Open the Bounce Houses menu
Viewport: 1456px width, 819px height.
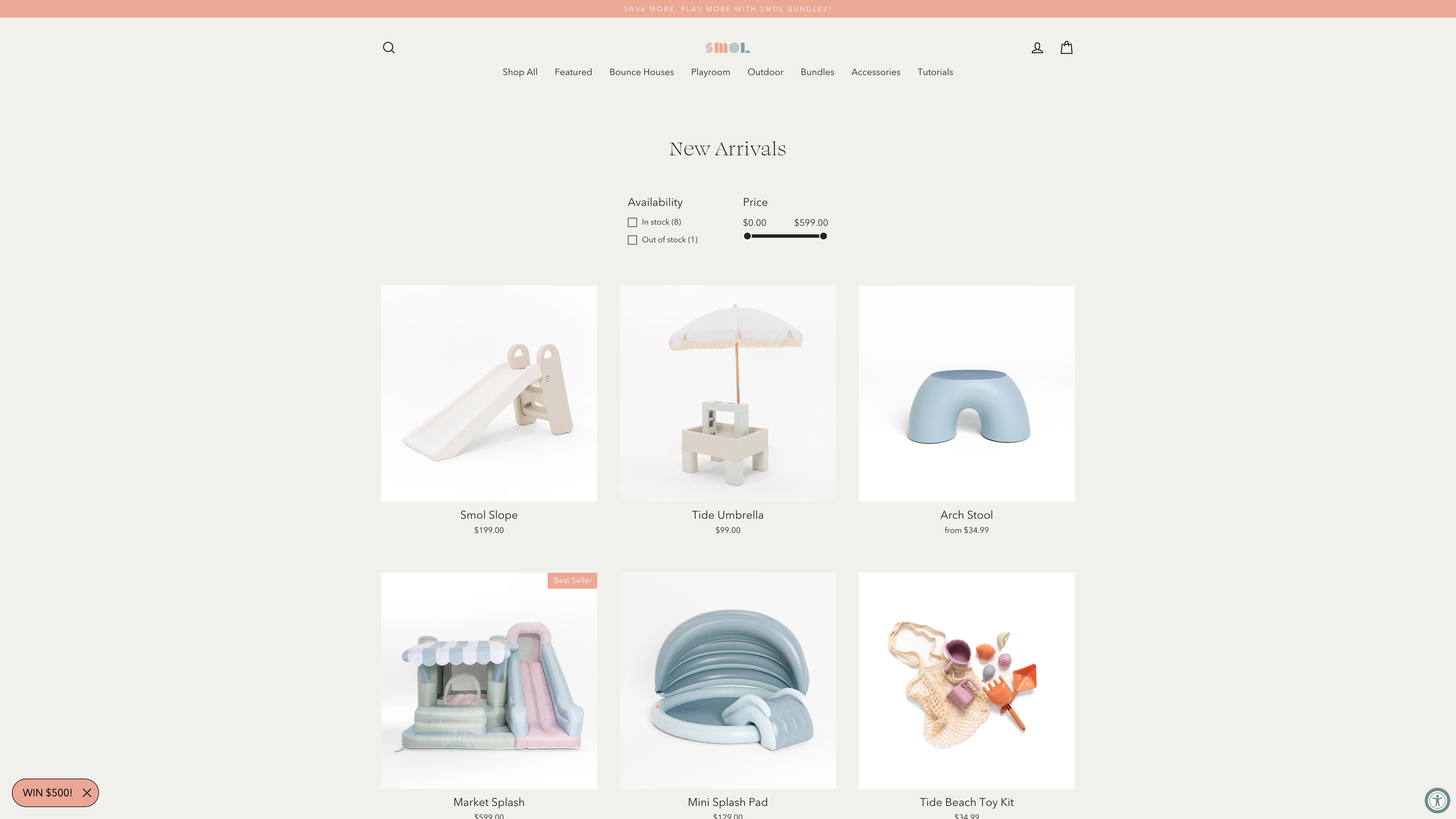click(x=641, y=72)
